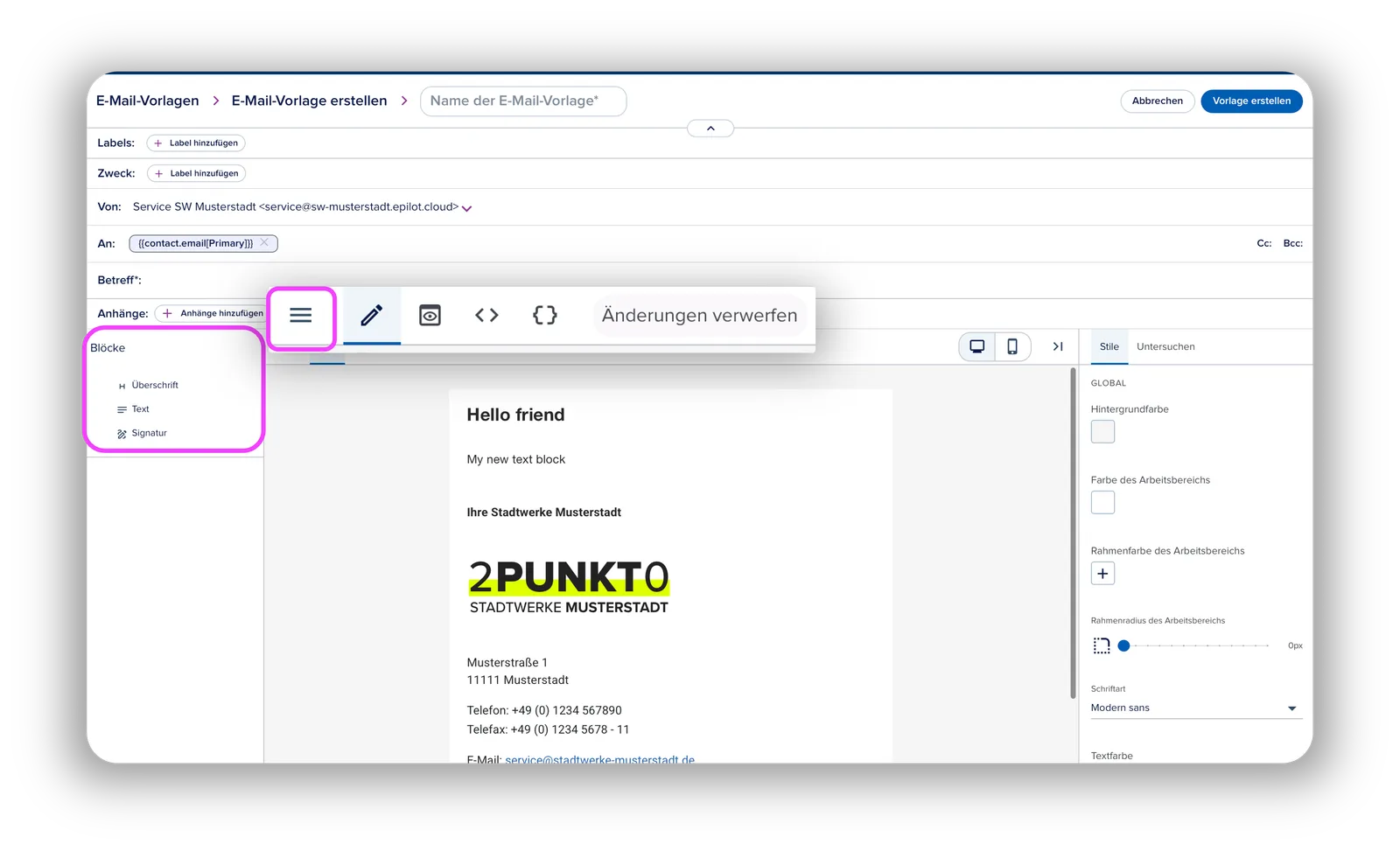The width and height of the screenshot is (1400, 851).
Task: Open the Hintergrundfarbe color swatch
Action: point(1102,431)
